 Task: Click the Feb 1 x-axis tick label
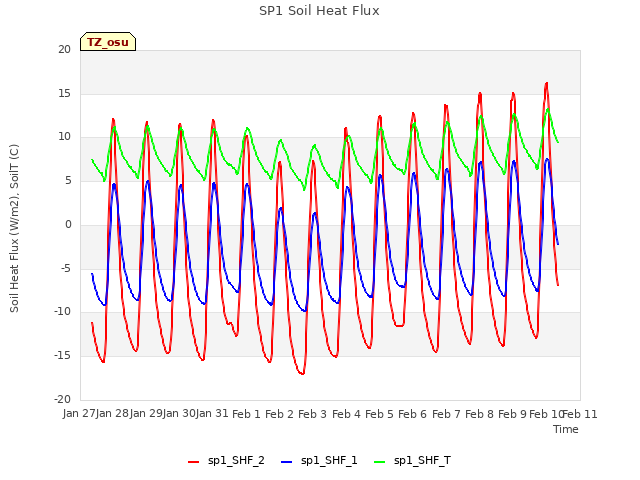click(246, 414)
